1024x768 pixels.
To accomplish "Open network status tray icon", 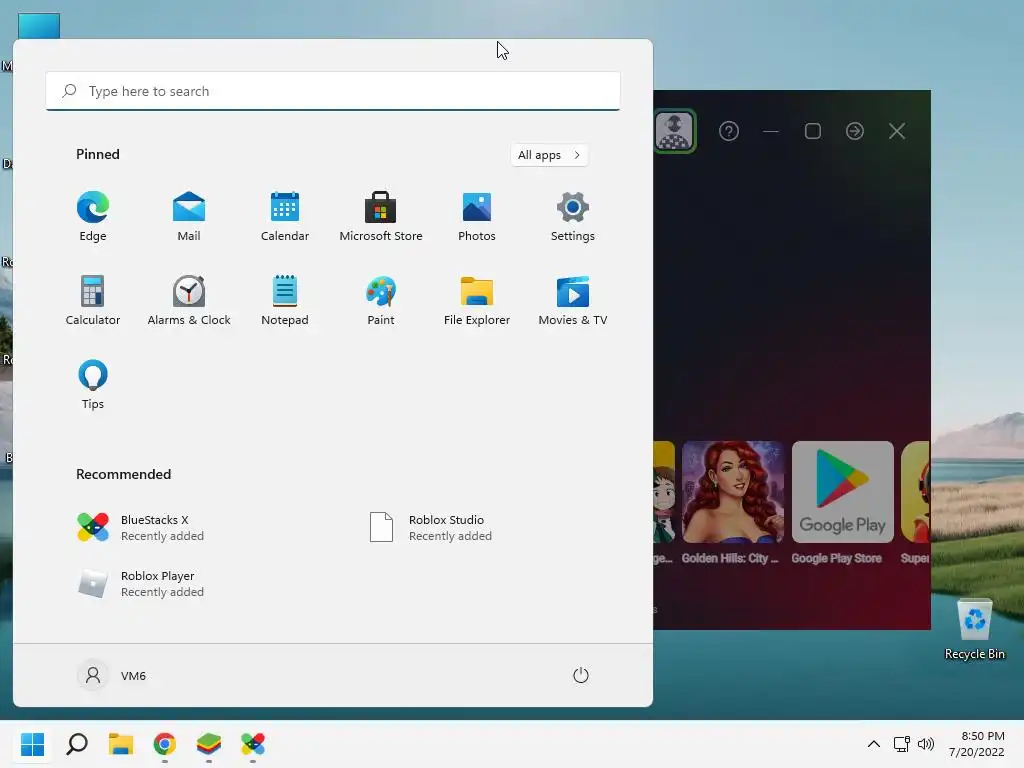I will tap(902, 744).
